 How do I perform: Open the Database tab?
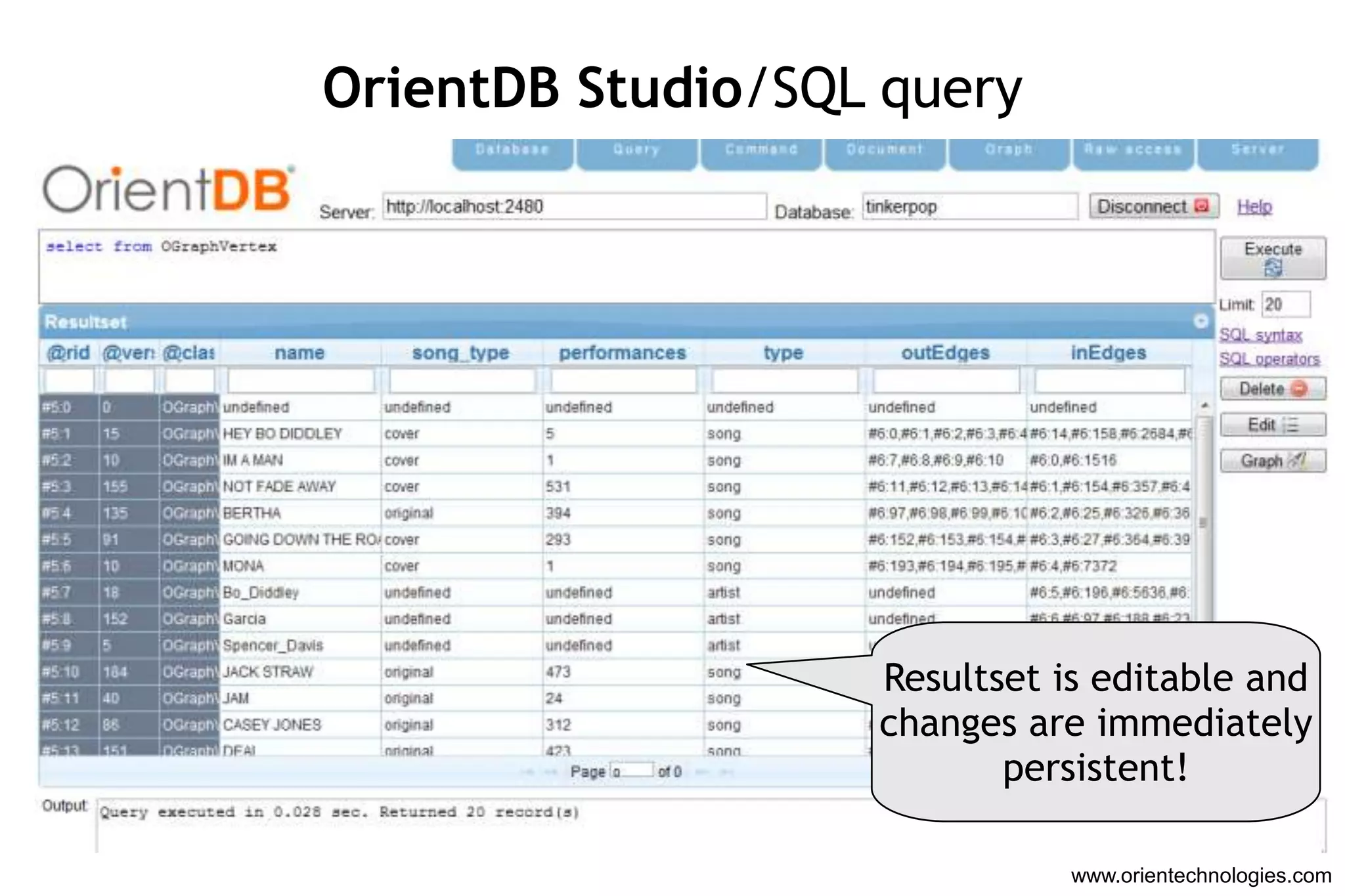click(512, 154)
